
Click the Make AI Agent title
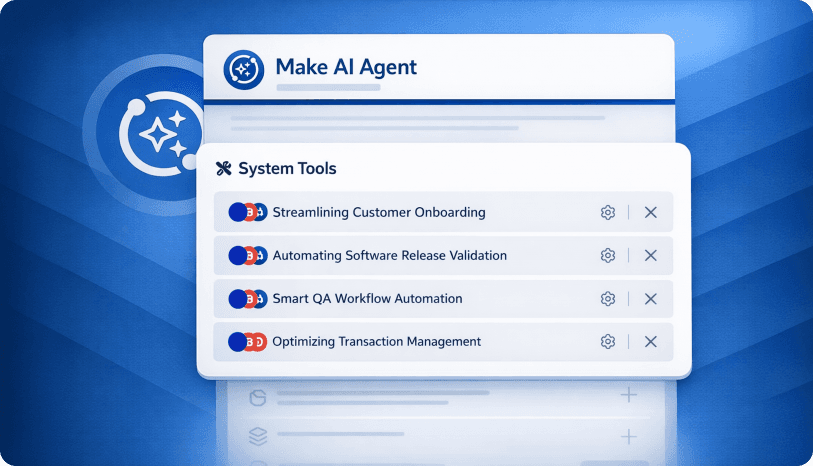[346, 67]
